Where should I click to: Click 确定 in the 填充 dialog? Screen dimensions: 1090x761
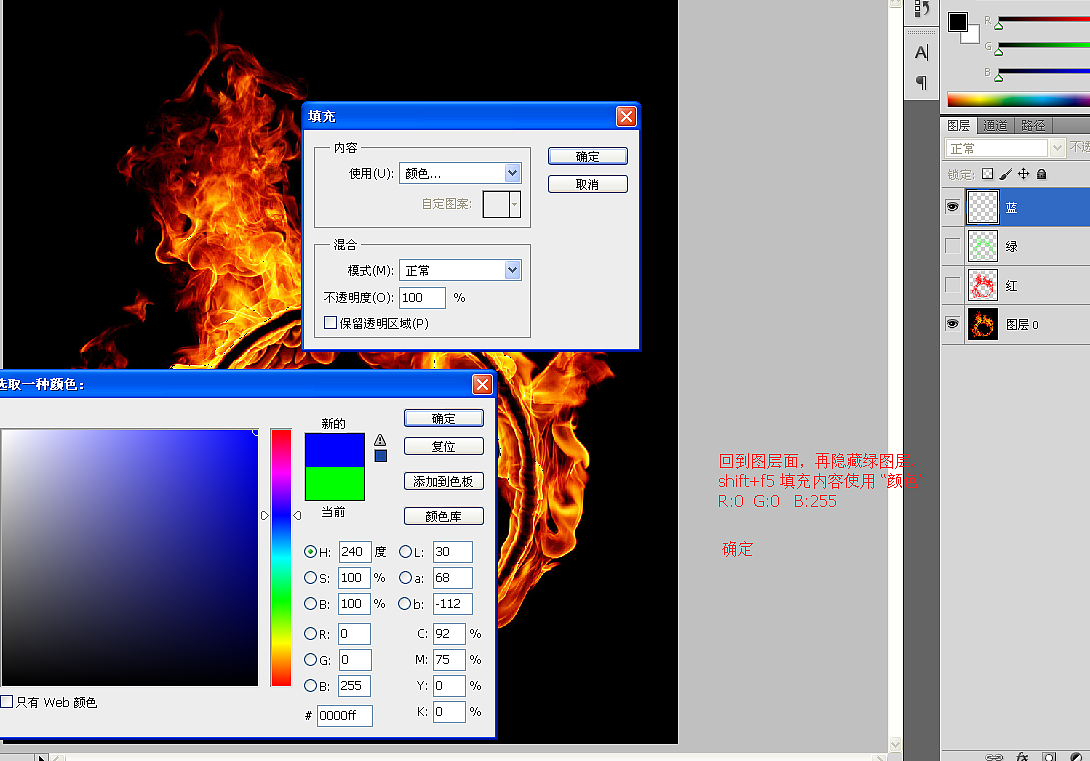pyautogui.click(x=587, y=156)
